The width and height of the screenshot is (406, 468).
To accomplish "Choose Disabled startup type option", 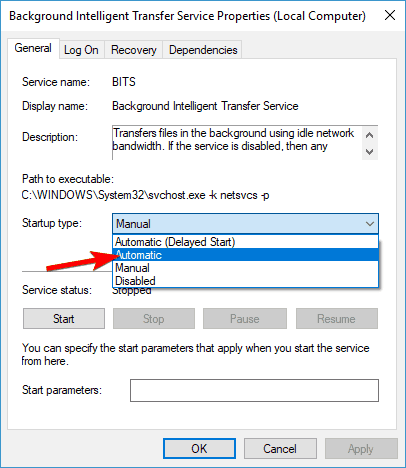I will [245, 281].
